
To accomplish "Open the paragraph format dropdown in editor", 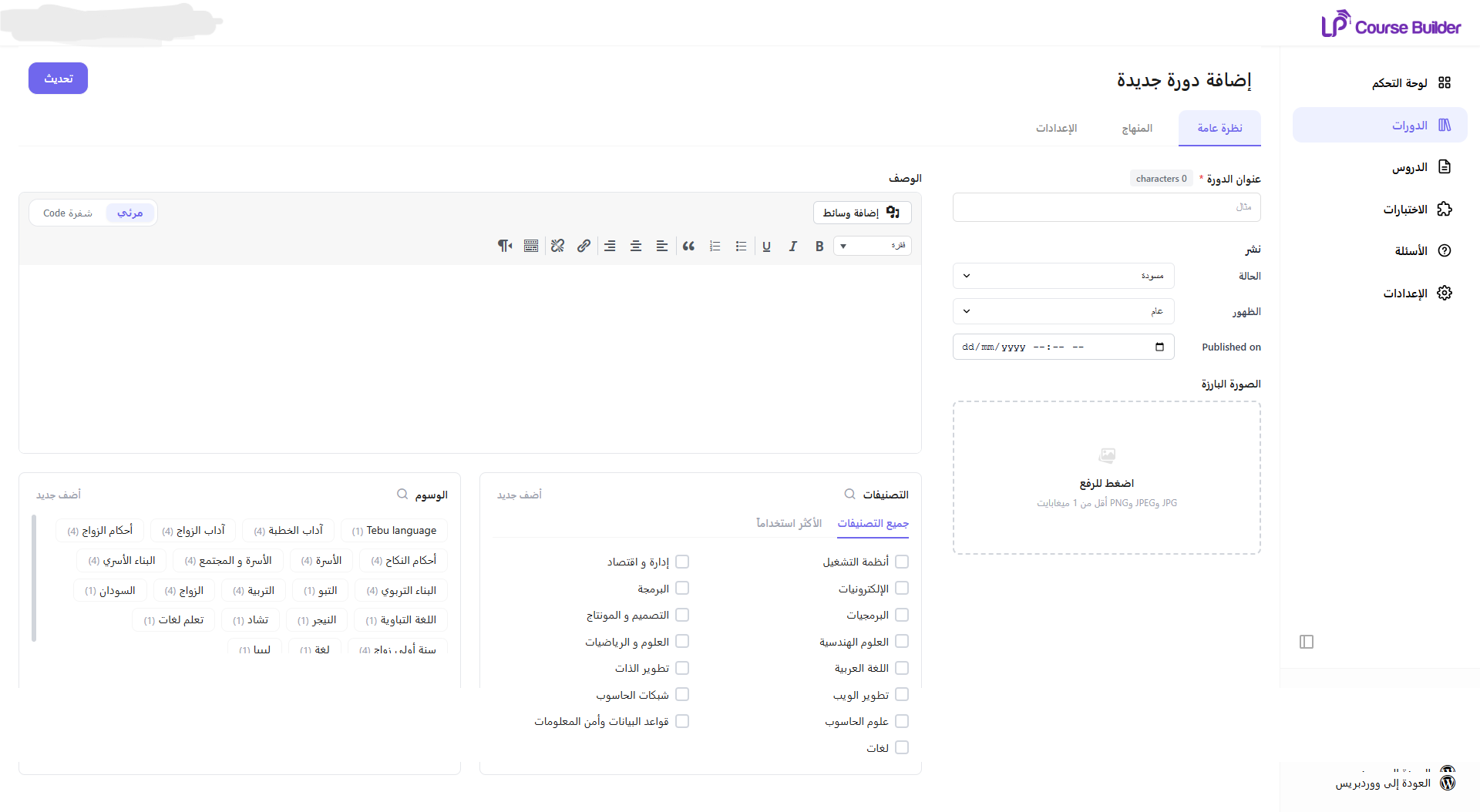I will point(873,246).
